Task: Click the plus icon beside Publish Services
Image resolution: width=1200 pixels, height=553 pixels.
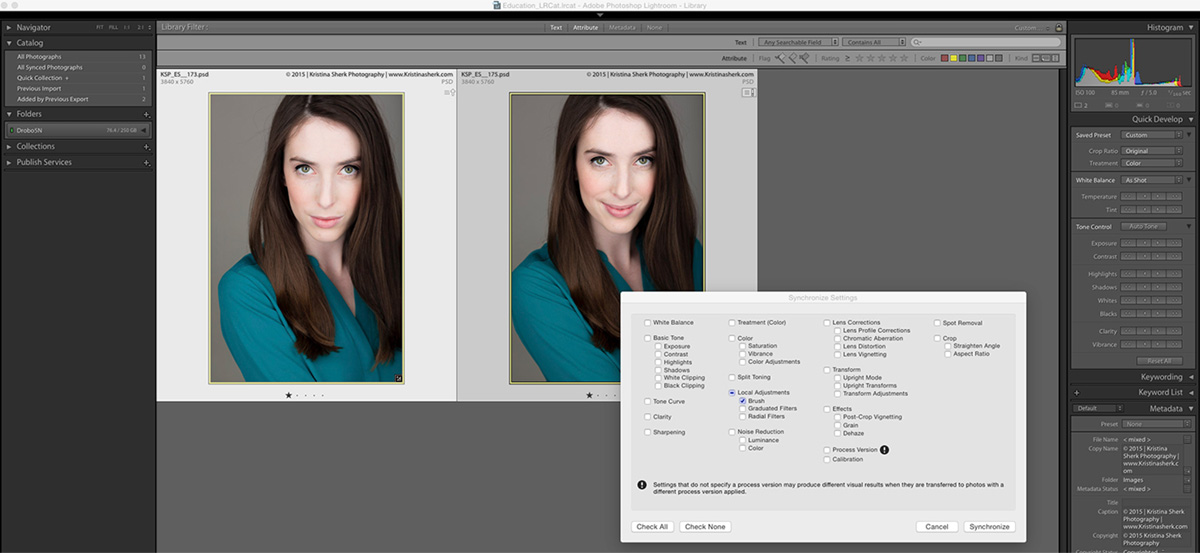Action: pos(146,162)
